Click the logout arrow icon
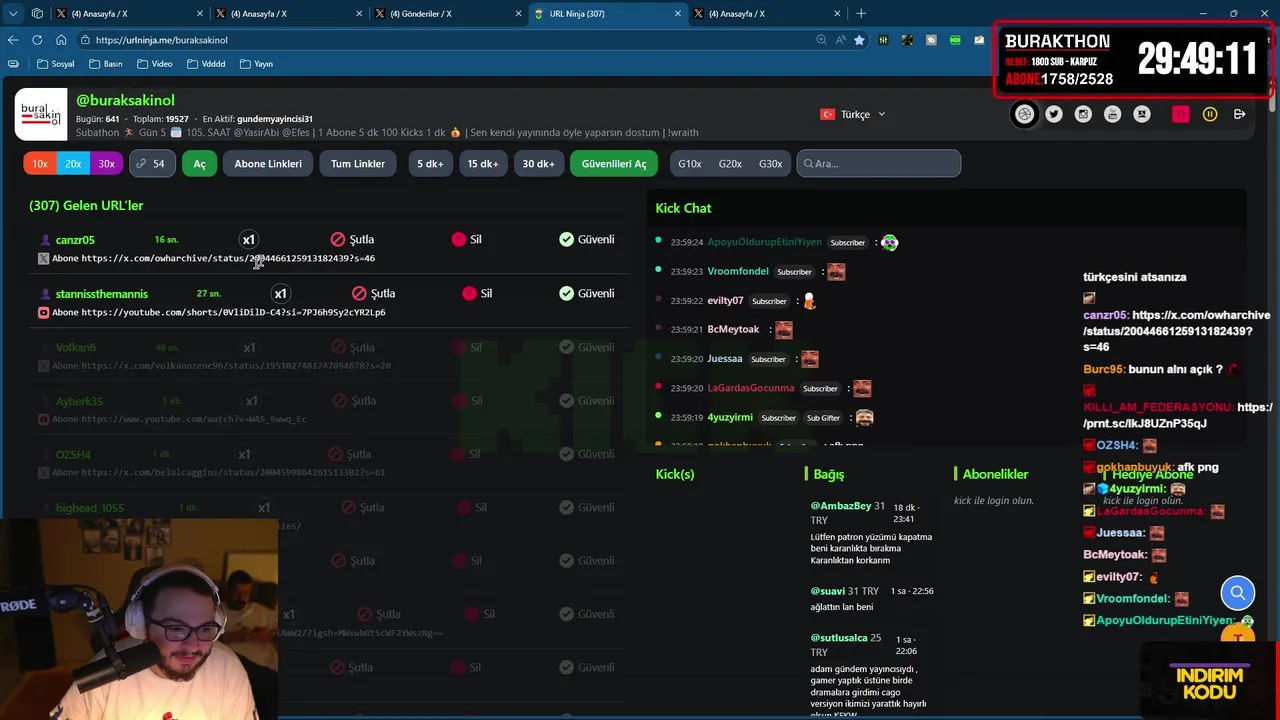The width and height of the screenshot is (1280, 720). click(x=1239, y=114)
